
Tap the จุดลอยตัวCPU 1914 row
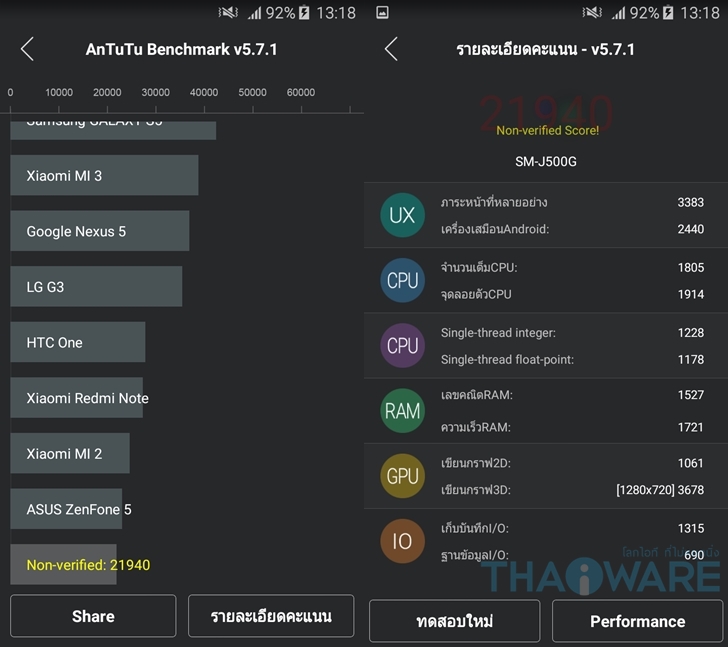tap(572, 294)
